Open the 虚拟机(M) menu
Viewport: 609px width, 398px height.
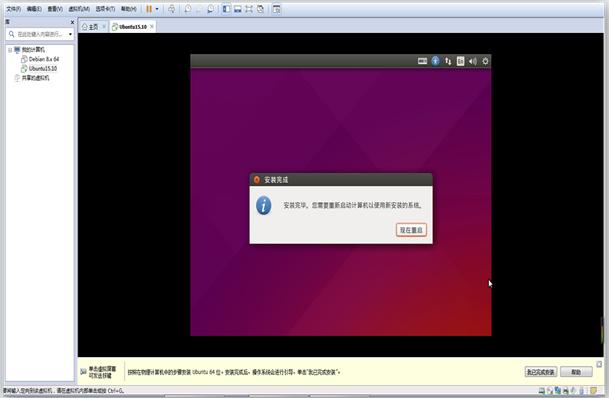pos(79,9)
